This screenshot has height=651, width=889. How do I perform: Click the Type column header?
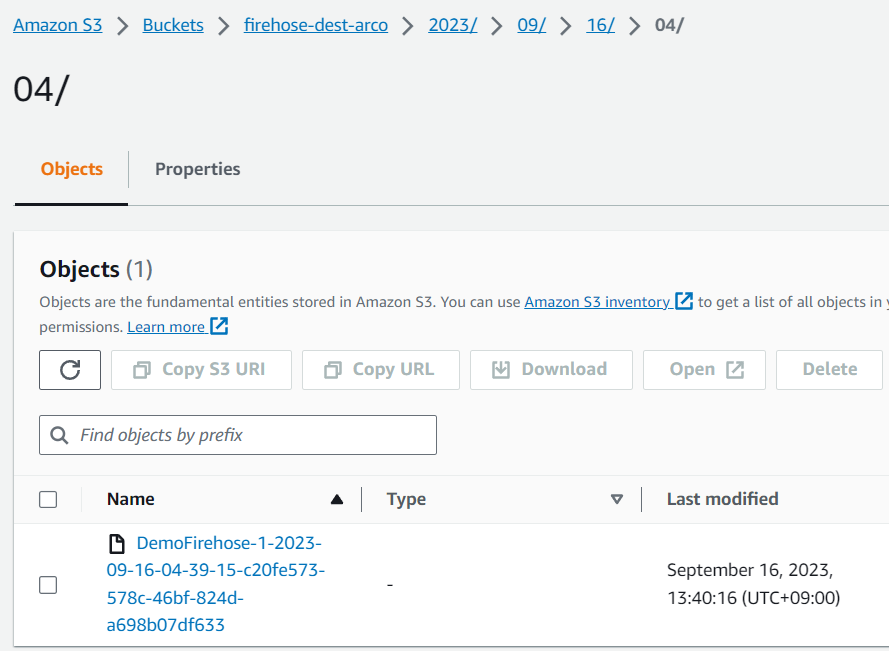click(406, 499)
